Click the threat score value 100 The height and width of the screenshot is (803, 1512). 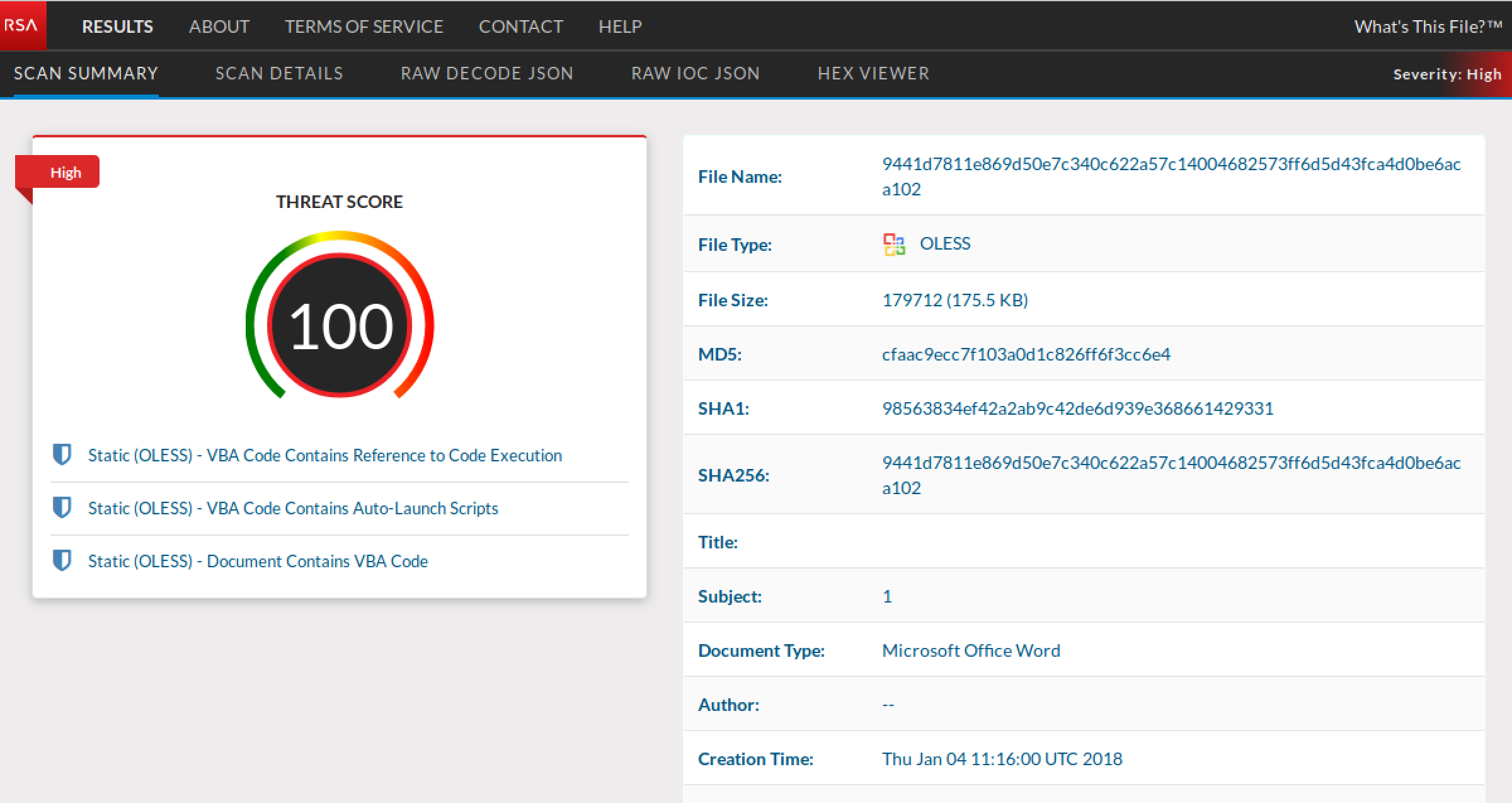click(340, 325)
